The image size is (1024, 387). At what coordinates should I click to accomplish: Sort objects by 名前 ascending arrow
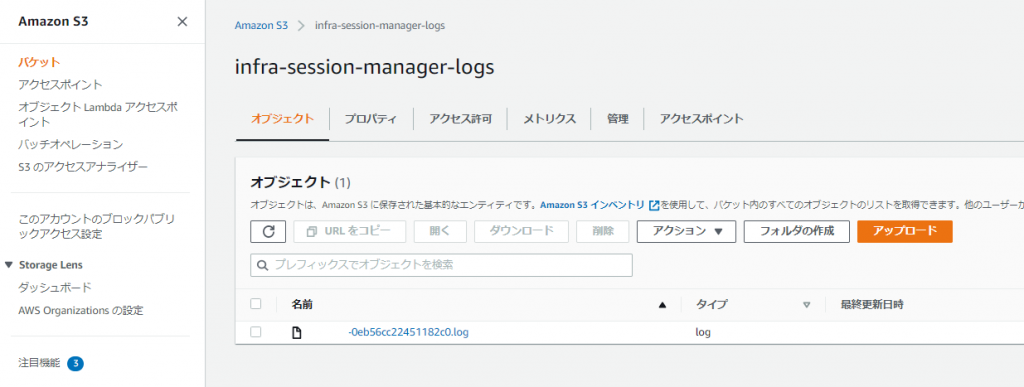pos(663,305)
